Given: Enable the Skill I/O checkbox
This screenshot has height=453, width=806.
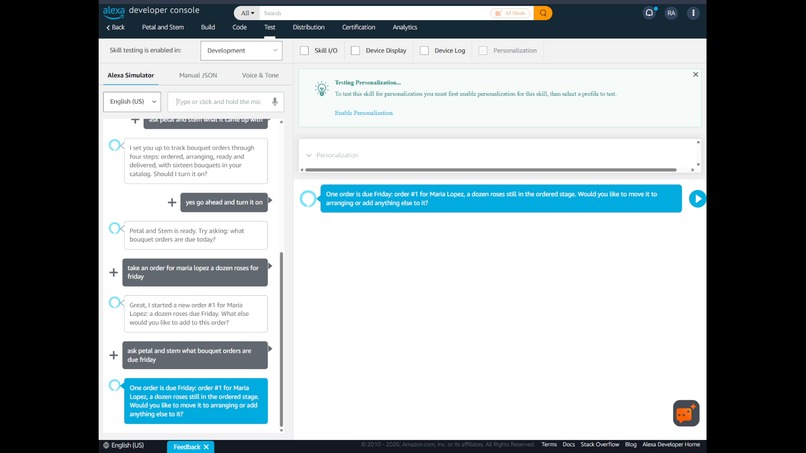Looking at the screenshot, I should coord(304,50).
